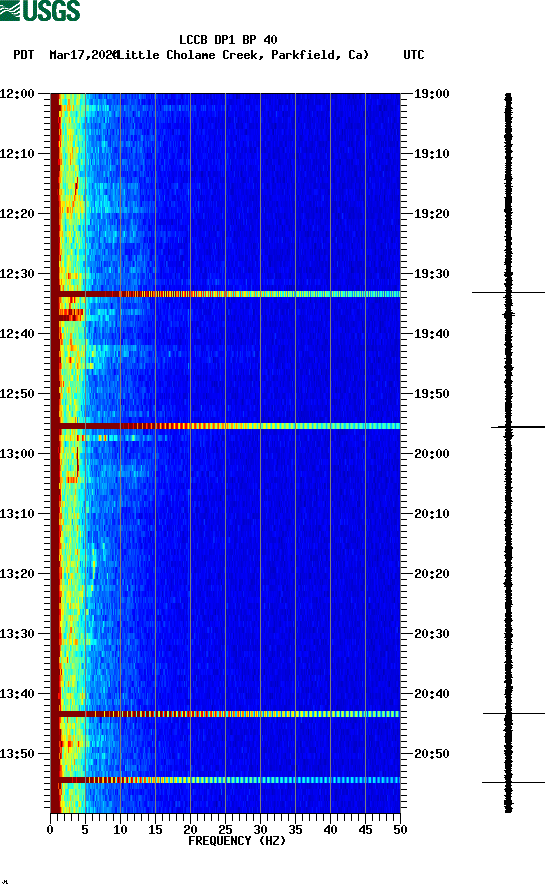Click the seismogram spike near 20:54 UTC
552x893 pixels.
pyautogui.click(x=513, y=783)
